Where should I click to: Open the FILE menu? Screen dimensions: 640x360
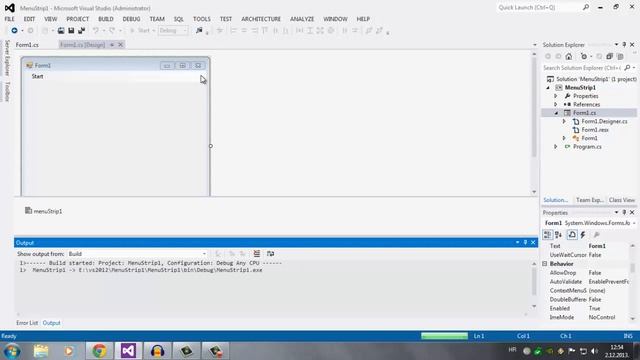tap(9, 19)
